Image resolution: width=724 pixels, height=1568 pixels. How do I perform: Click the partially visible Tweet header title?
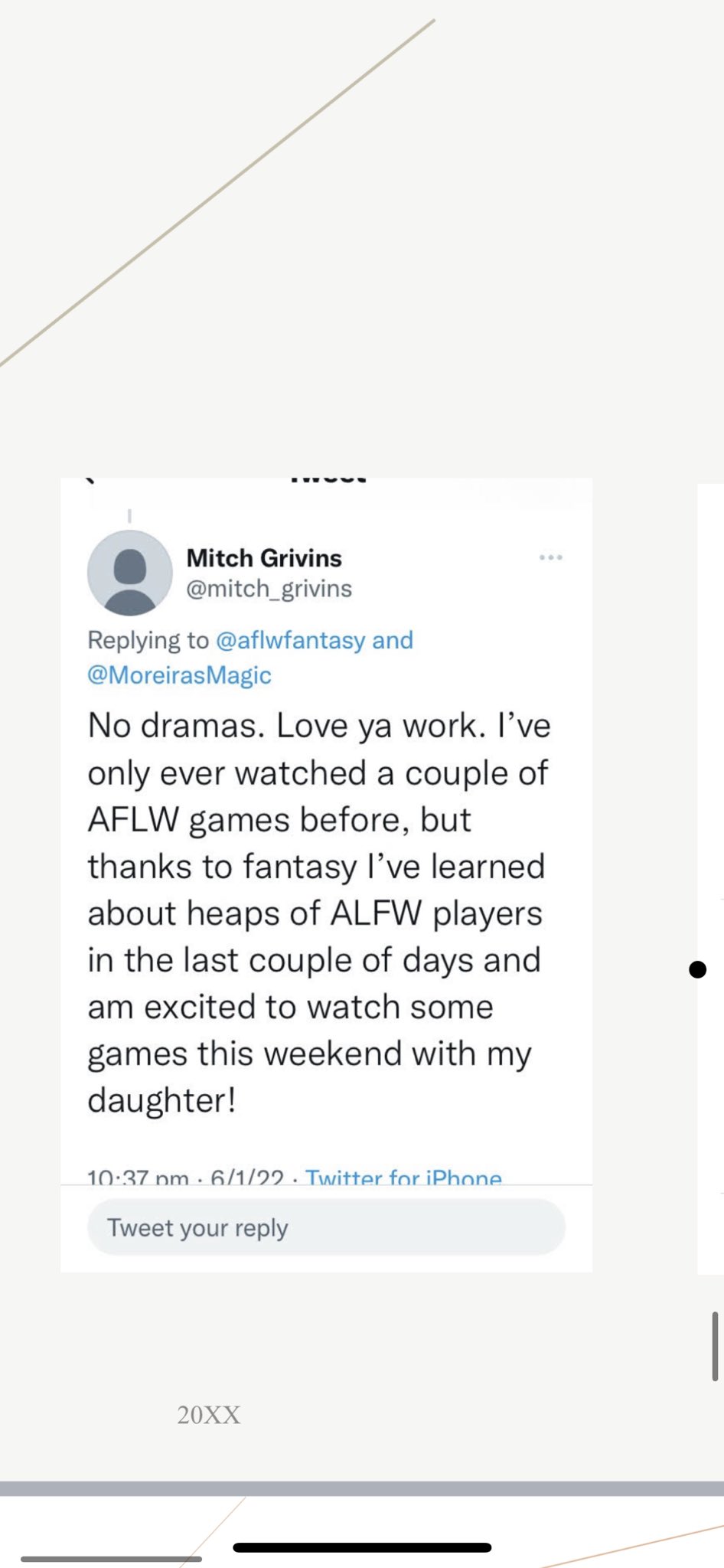click(x=328, y=479)
